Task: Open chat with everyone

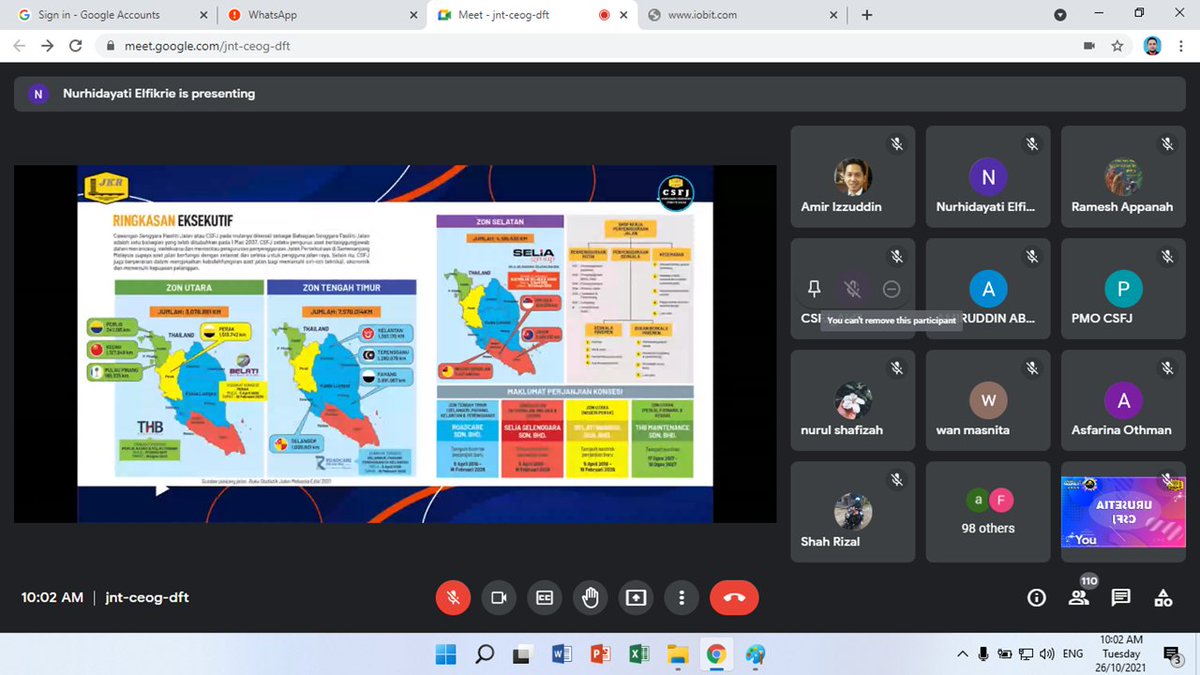Action: click(x=1121, y=598)
